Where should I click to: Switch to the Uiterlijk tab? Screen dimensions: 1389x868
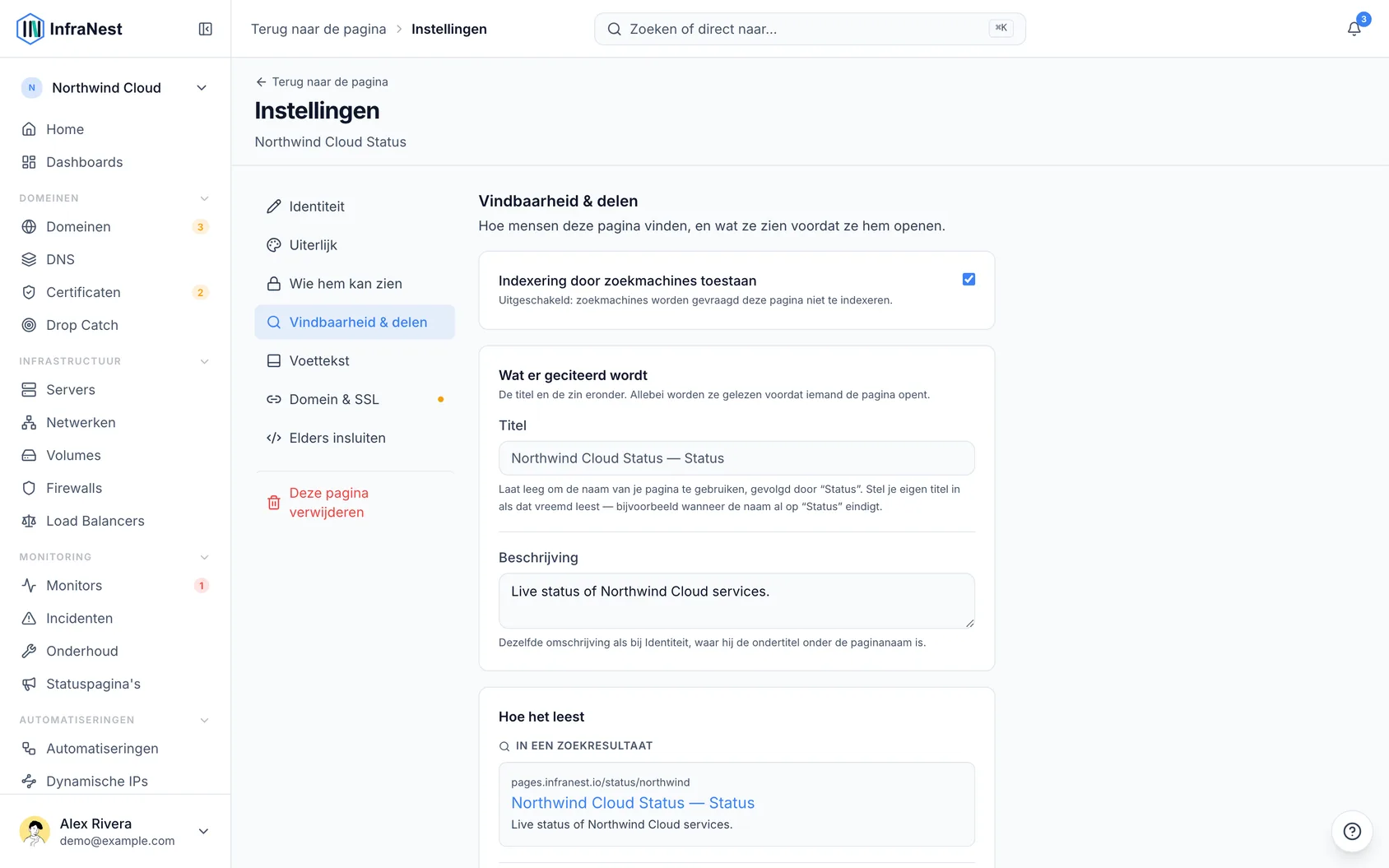pyautogui.click(x=355, y=245)
